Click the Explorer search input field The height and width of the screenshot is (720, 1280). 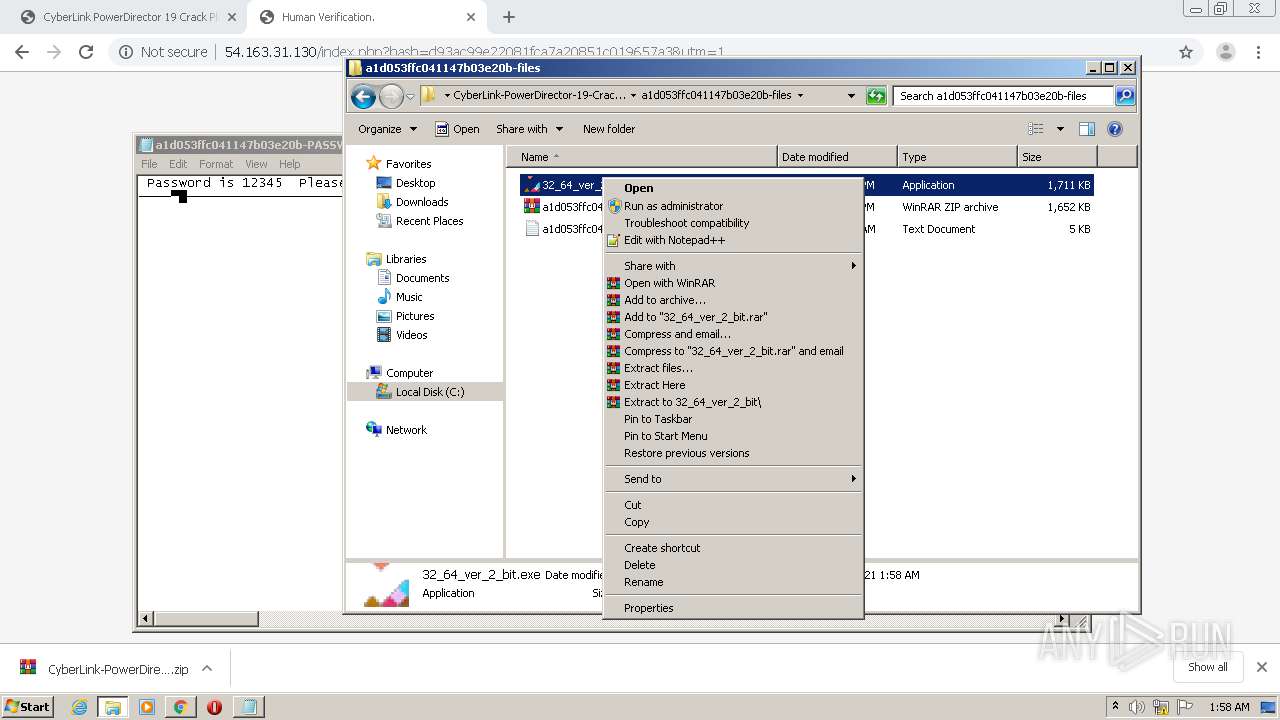pos(1003,96)
